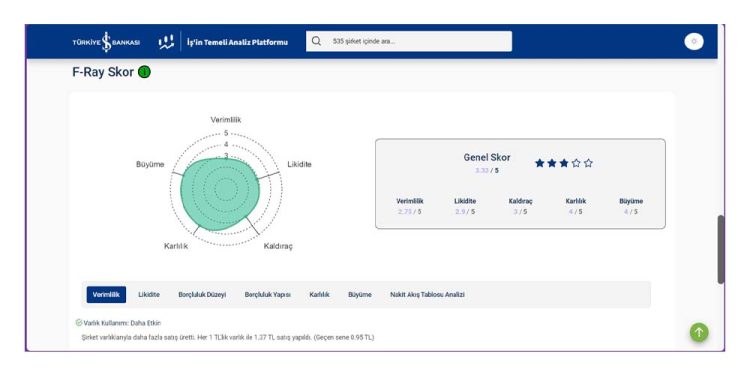Click the Verimlilik 2.75 / 5 value
The image size is (750, 375).
coord(409,211)
